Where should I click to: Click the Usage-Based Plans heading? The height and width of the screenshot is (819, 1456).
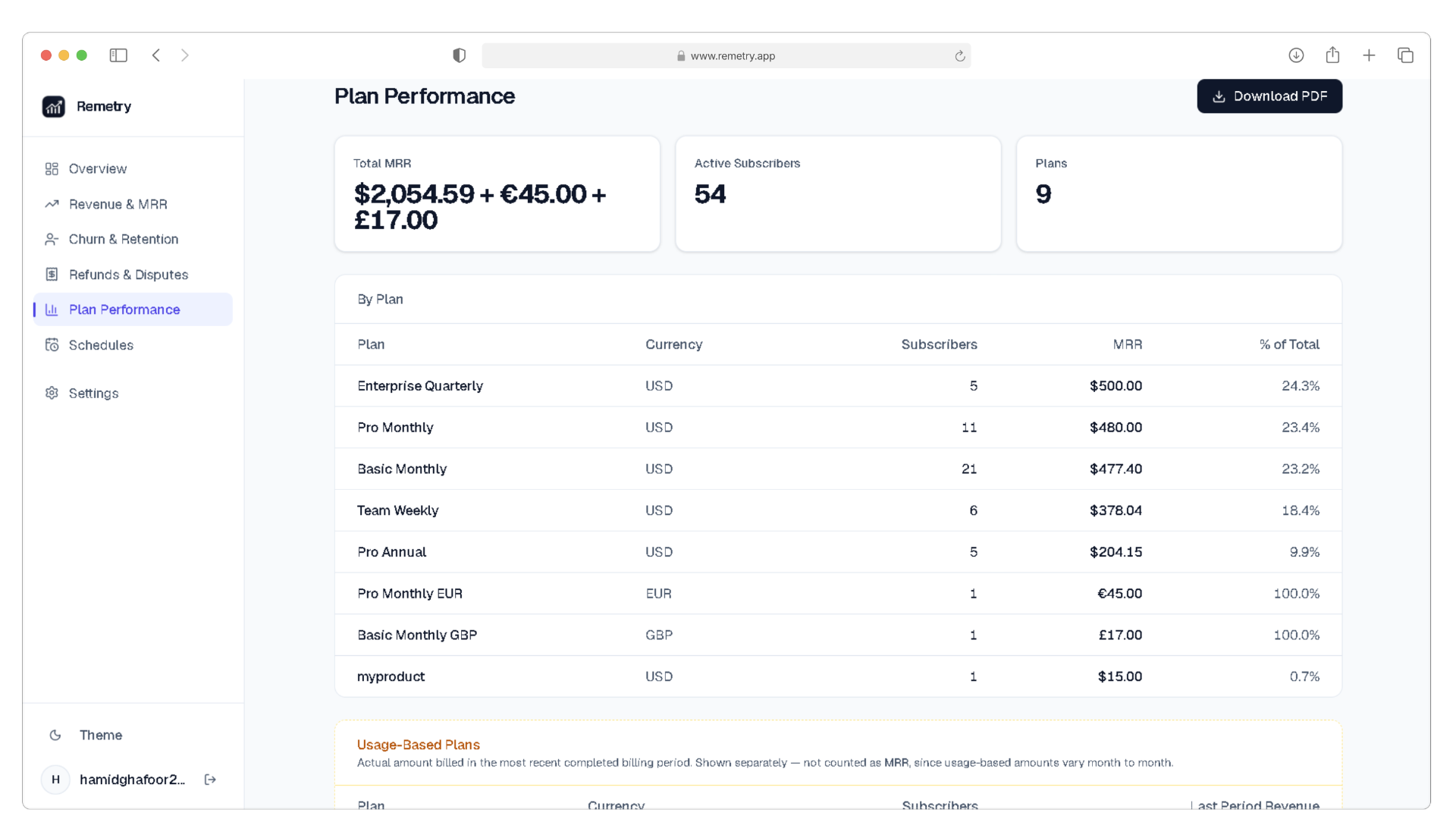coord(419,745)
